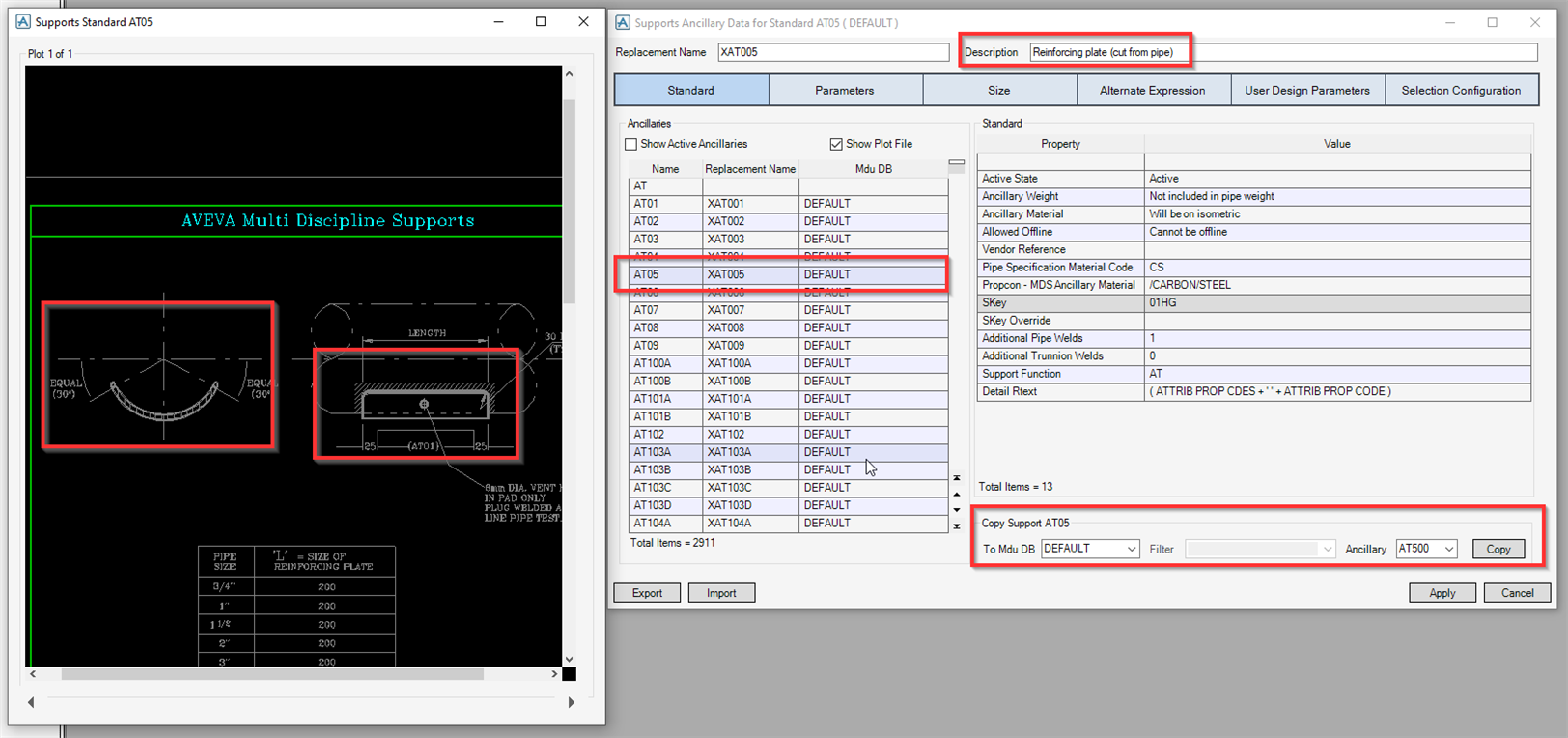Viewport: 1568px width, 738px height.
Task: Click the Copy button
Action: click(1498, 549)
